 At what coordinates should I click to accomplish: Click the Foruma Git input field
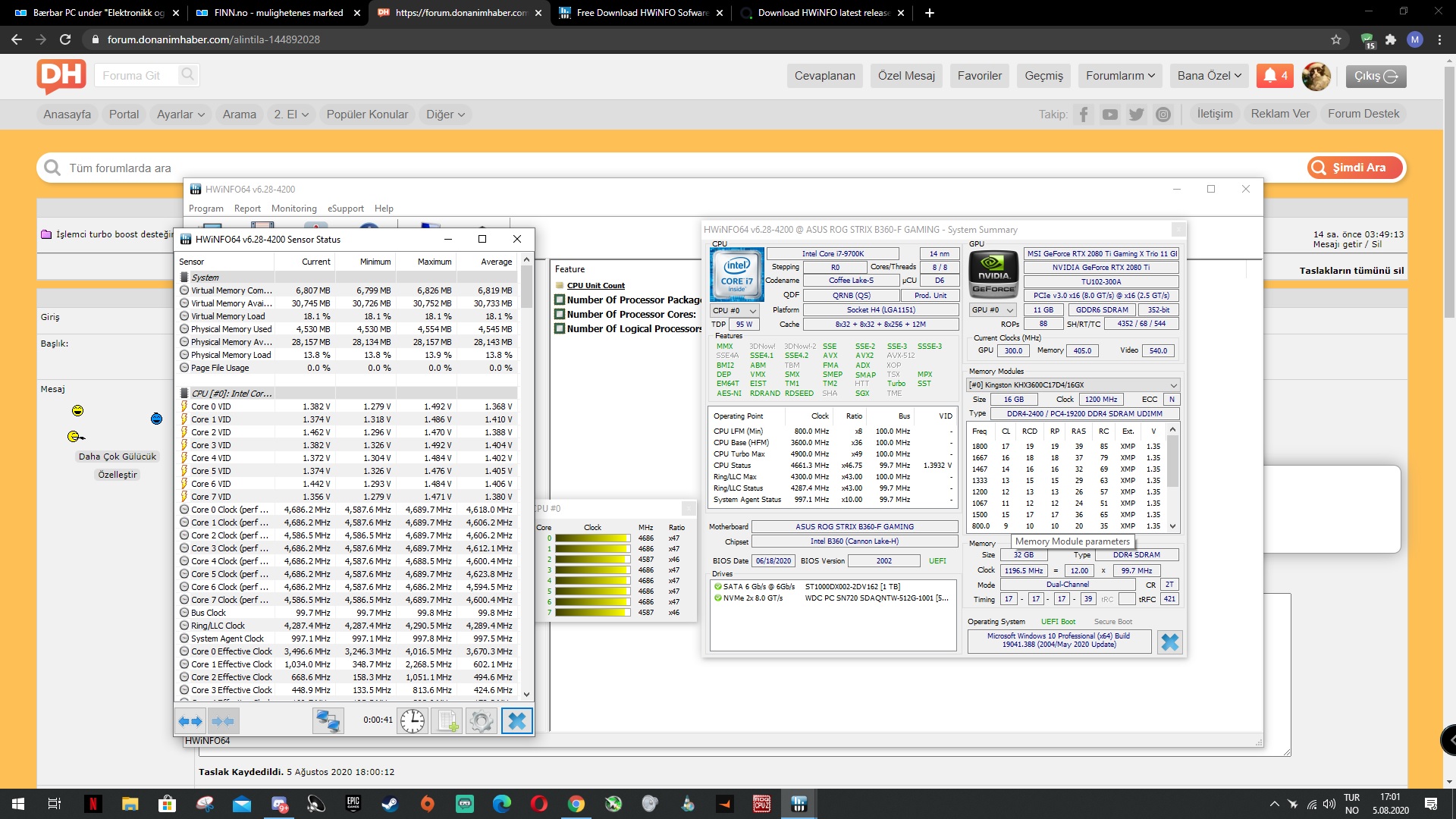(x=137, y=76)
